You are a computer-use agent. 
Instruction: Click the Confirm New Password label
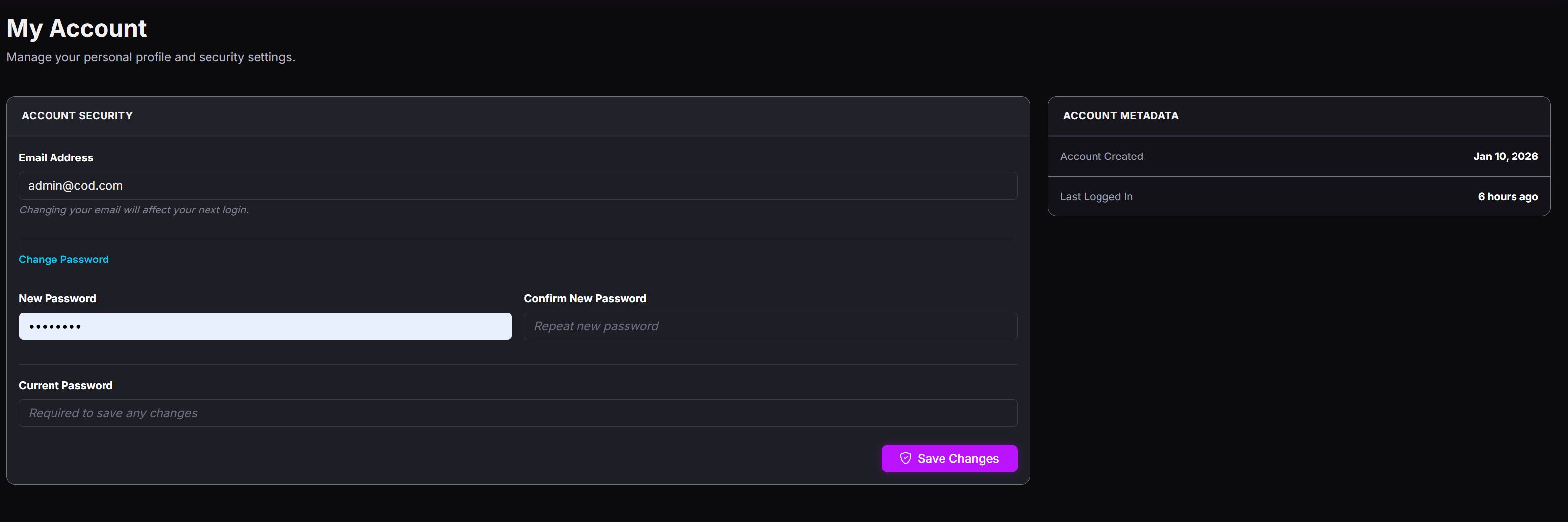585,298
